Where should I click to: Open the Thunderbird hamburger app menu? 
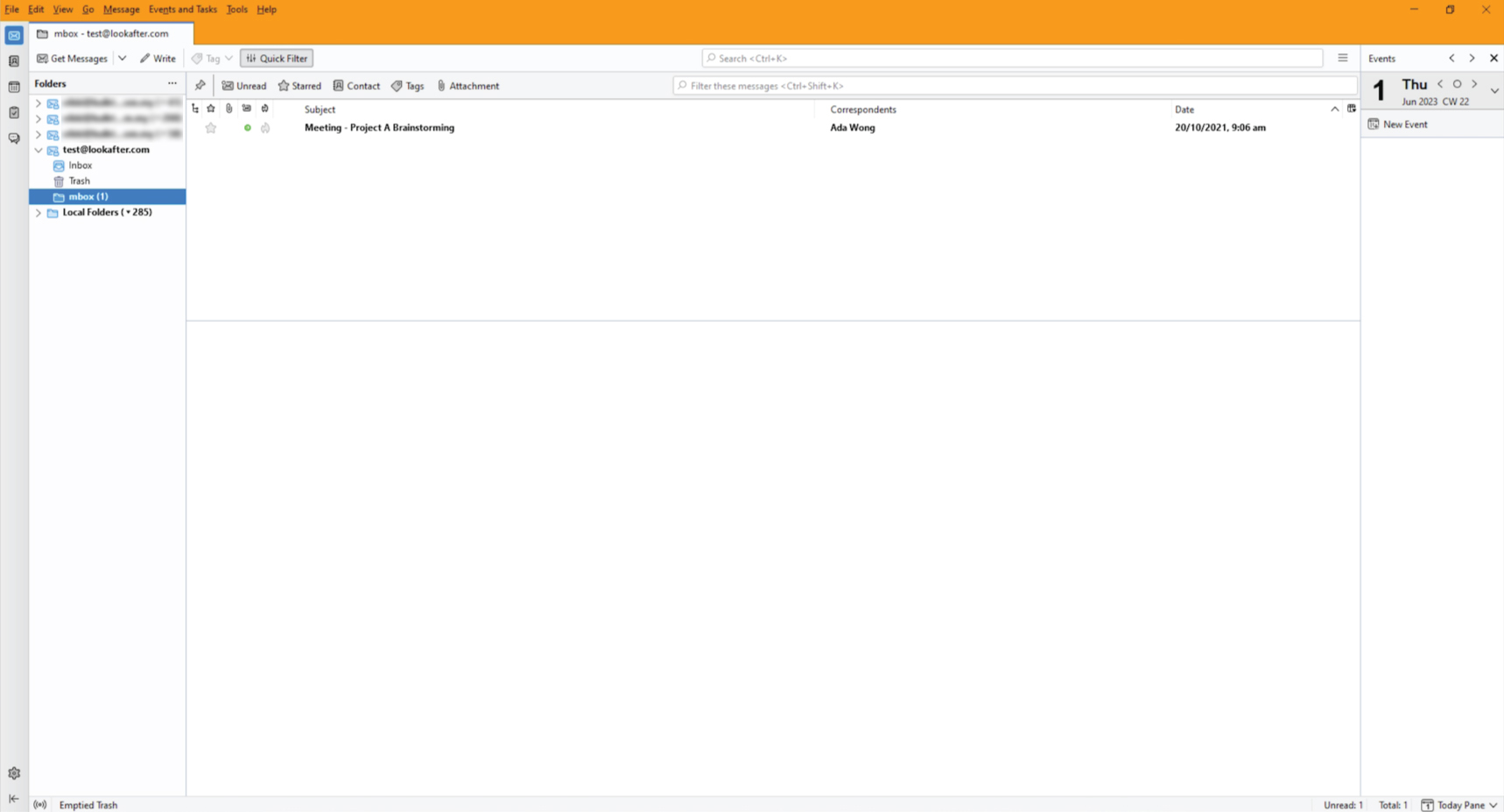click(x=1342, y=59)
